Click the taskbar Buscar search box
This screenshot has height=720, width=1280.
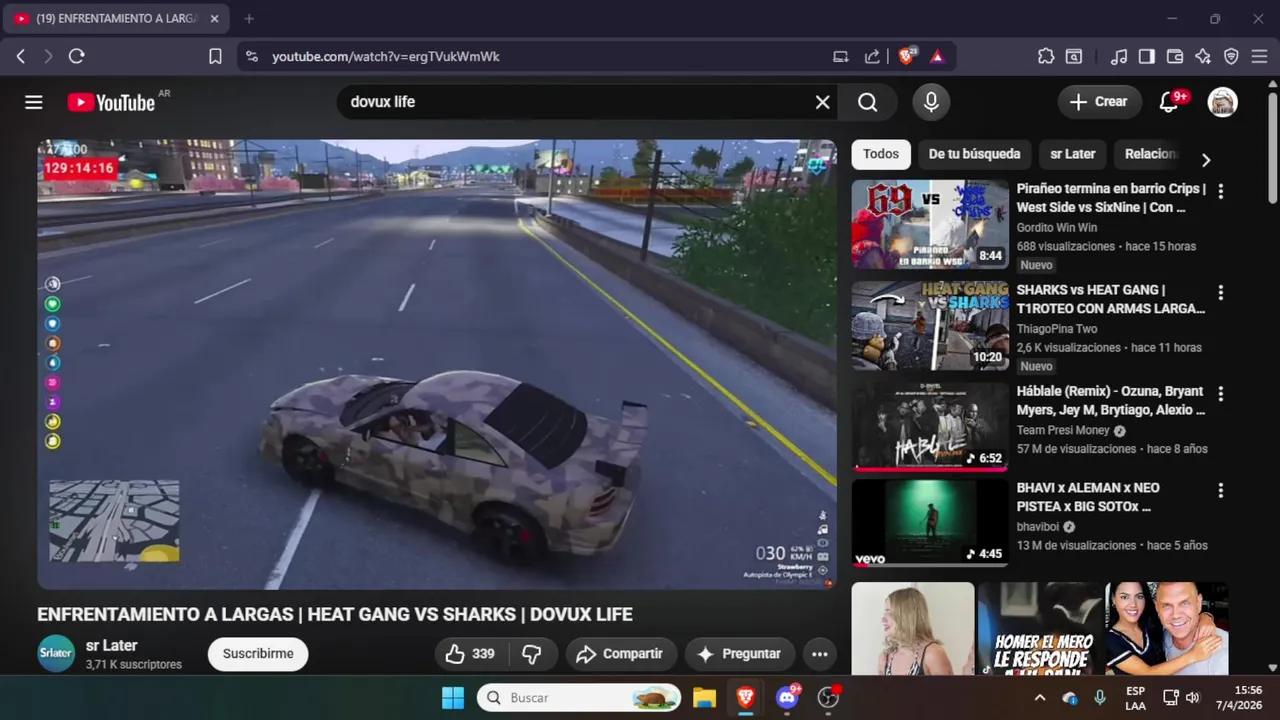(579, 698)
